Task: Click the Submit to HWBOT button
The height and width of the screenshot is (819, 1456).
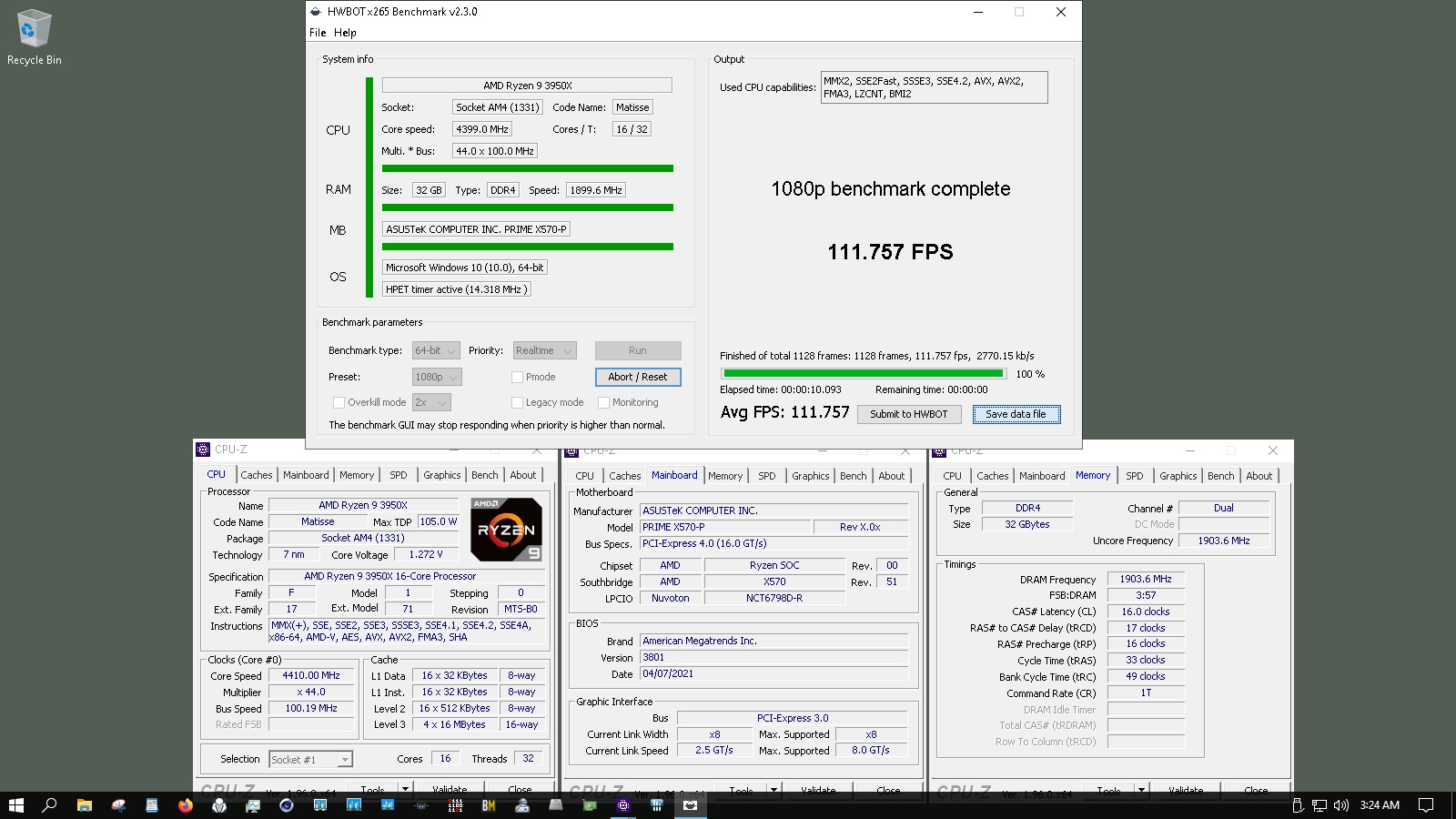Action: pos(909,414)
